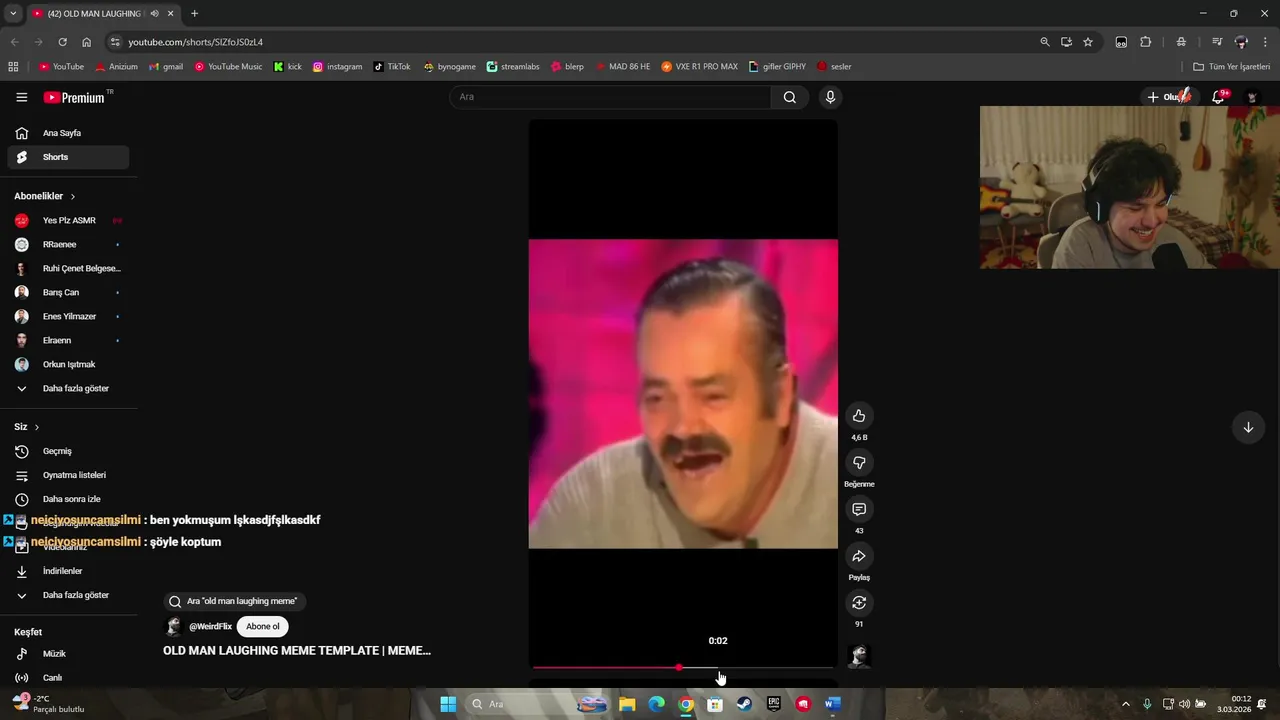The width and height of the screenshot is (1280, 720).
Task: Open YouTube Music bookmark
Action: pyautogui.click(x=228, y=67)
